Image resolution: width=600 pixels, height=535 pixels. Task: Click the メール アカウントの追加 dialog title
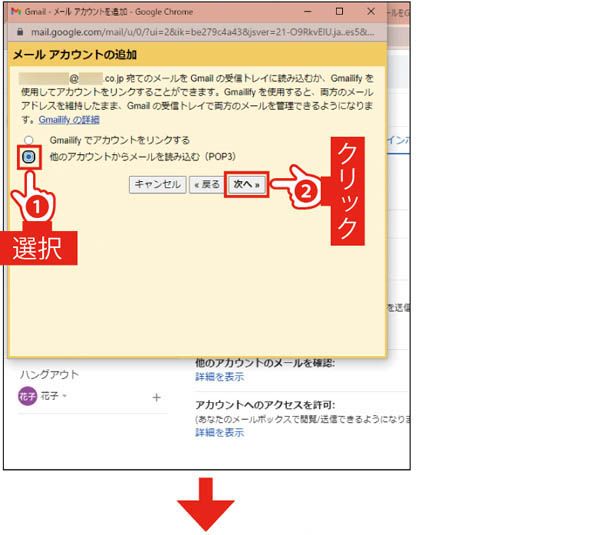(x=75, y=55)
